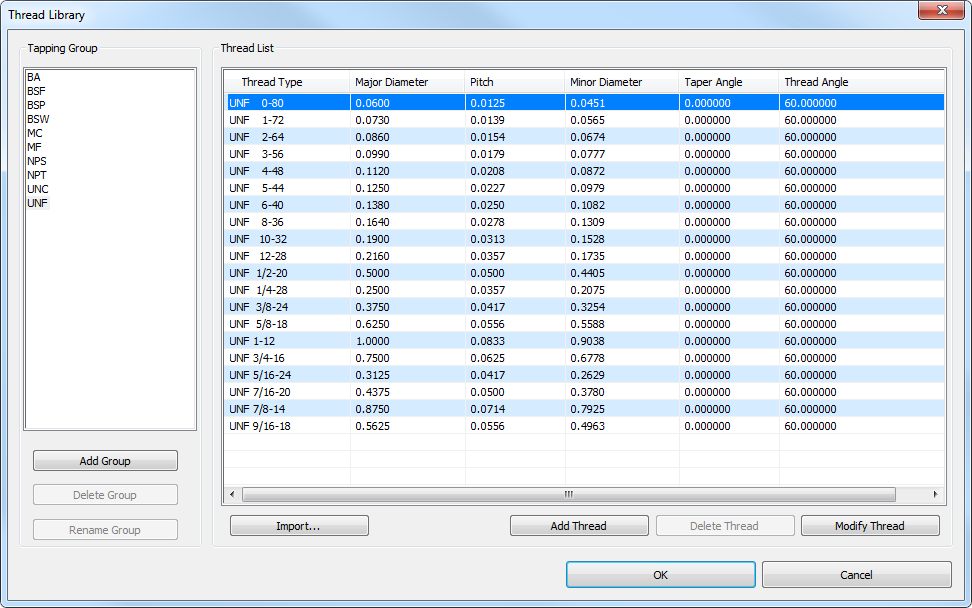Click major diameter value 0.8750
The image size is (972, 608).
tap(373, 410)
